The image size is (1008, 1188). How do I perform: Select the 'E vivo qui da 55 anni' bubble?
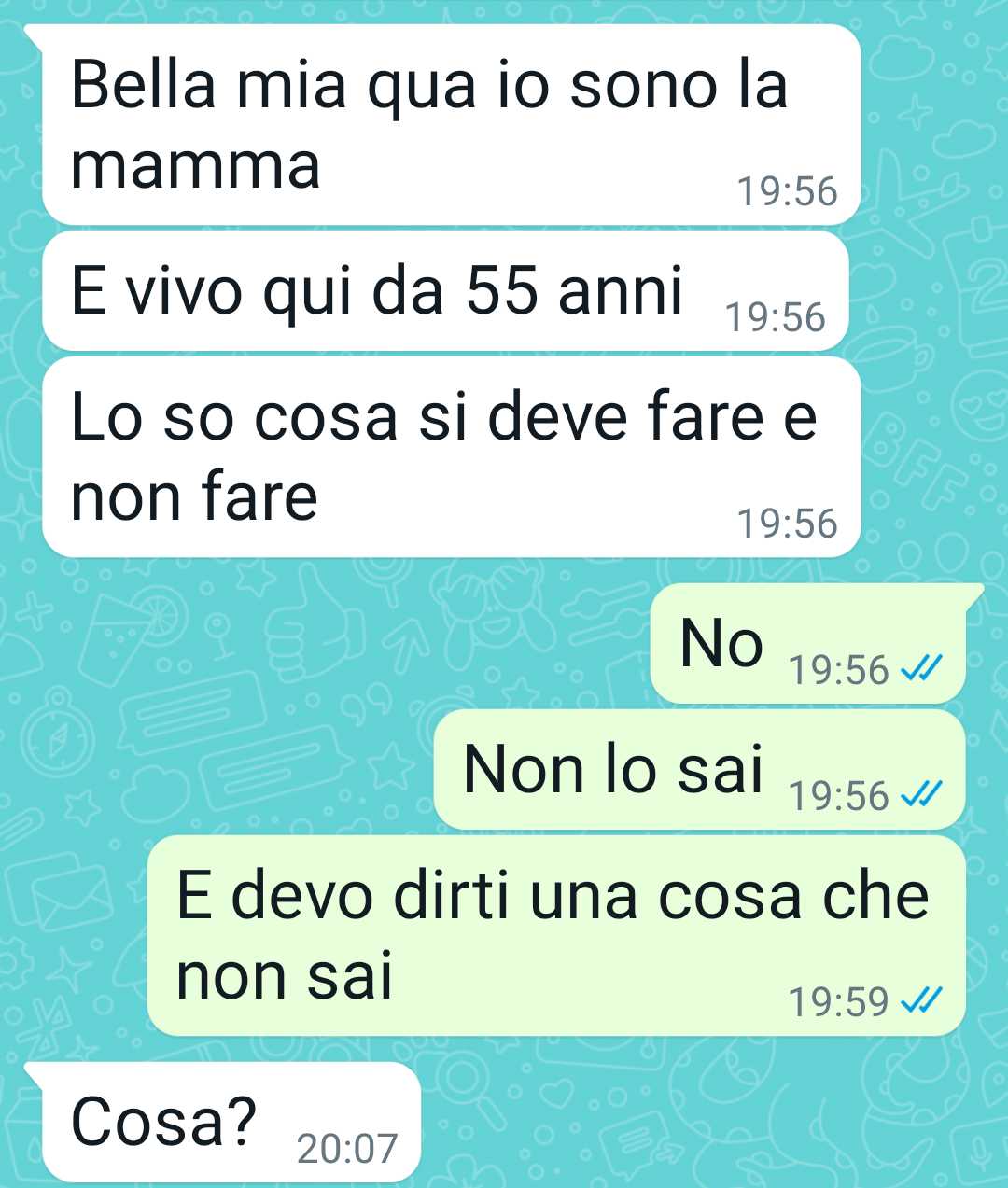coord(445,291)
